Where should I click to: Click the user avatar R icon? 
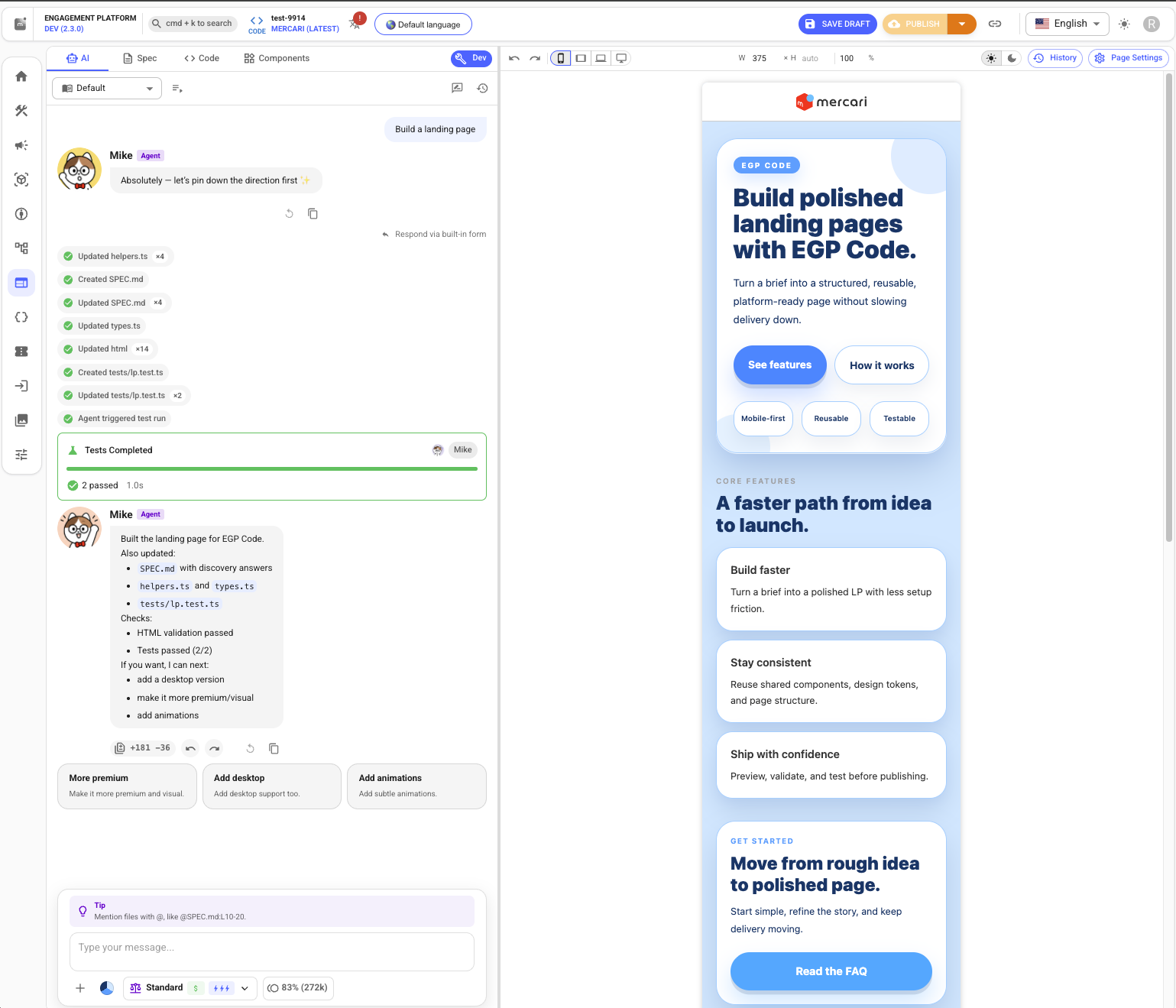(x=1152, y=24)
